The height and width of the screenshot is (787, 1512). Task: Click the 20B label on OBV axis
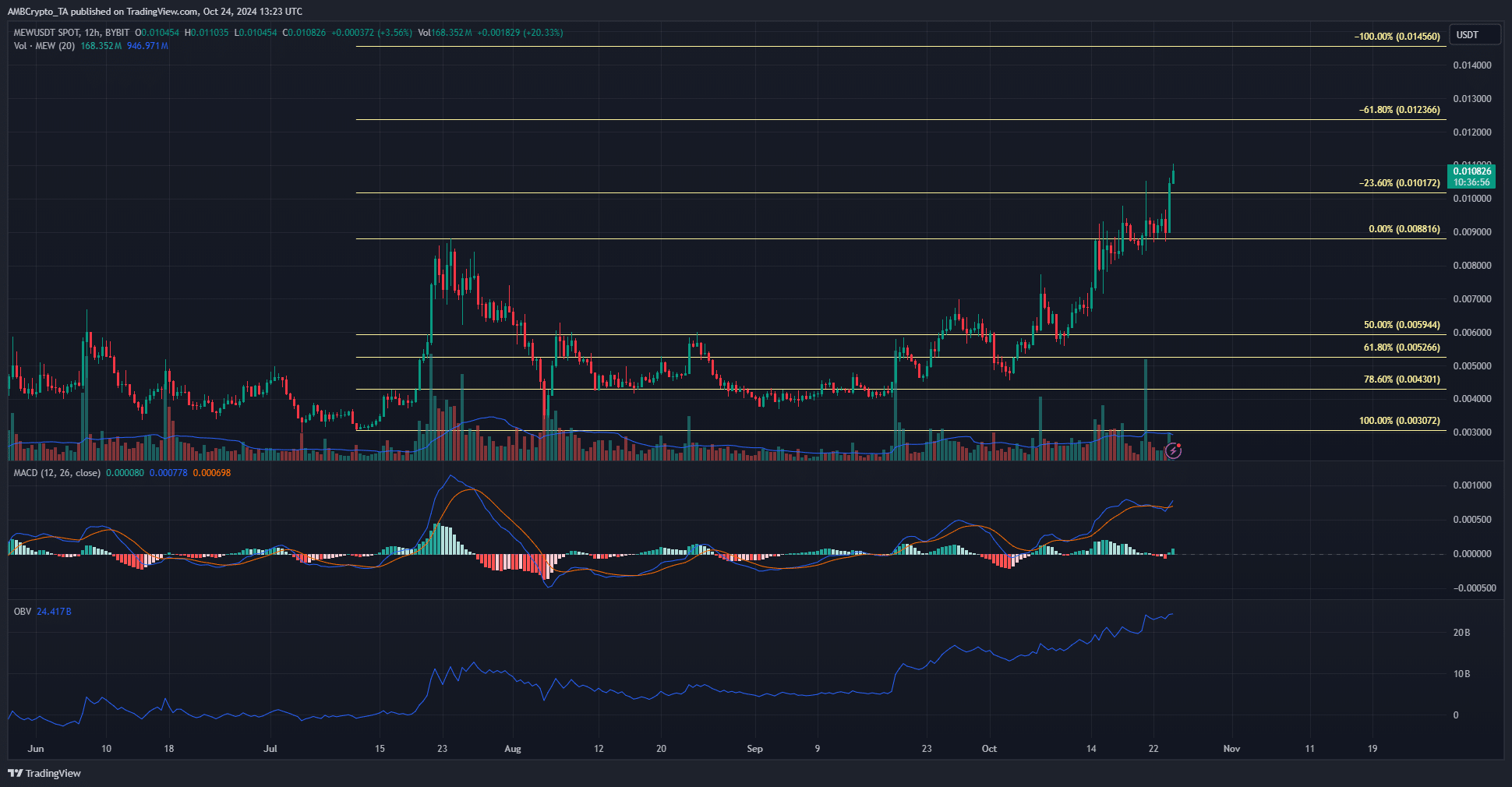(1461, 633)
